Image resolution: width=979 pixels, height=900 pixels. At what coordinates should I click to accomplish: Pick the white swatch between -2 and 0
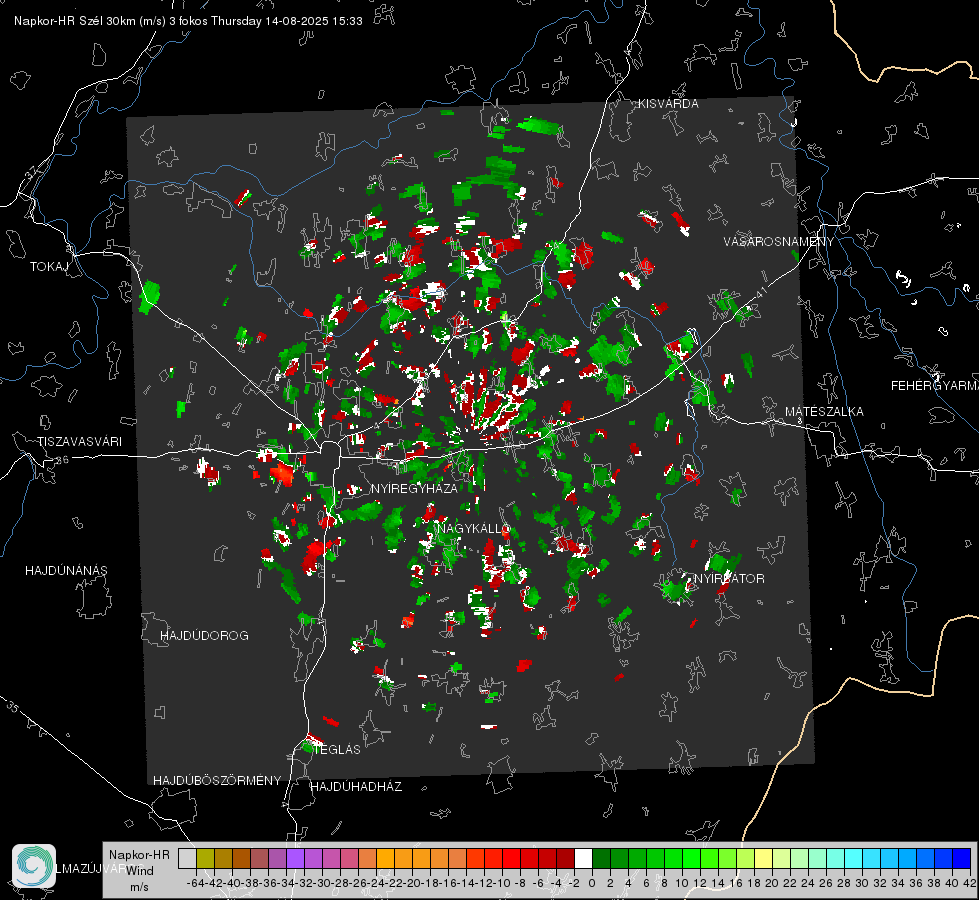tap(583, 858)
